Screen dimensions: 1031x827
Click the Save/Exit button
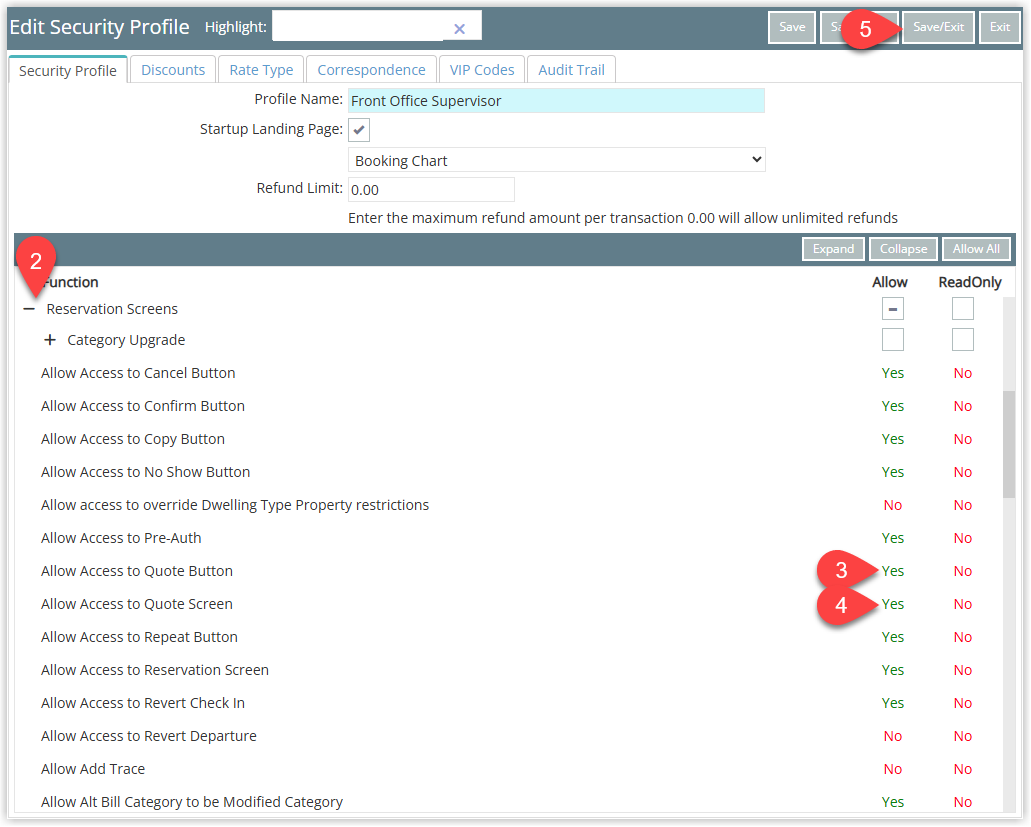pyautogui.click(x=938, y=27)
